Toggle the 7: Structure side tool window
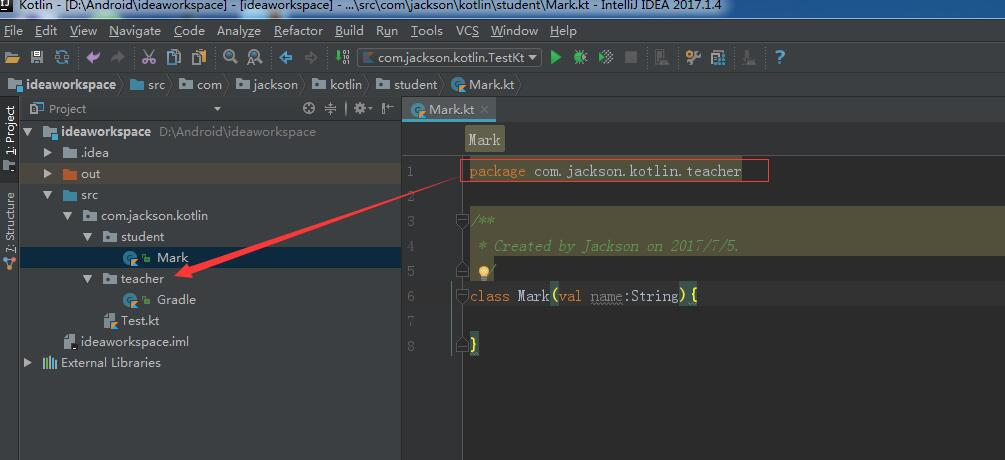Image resolution: width=1005 pixels, height=460 pixels. [x=10, y=229]
